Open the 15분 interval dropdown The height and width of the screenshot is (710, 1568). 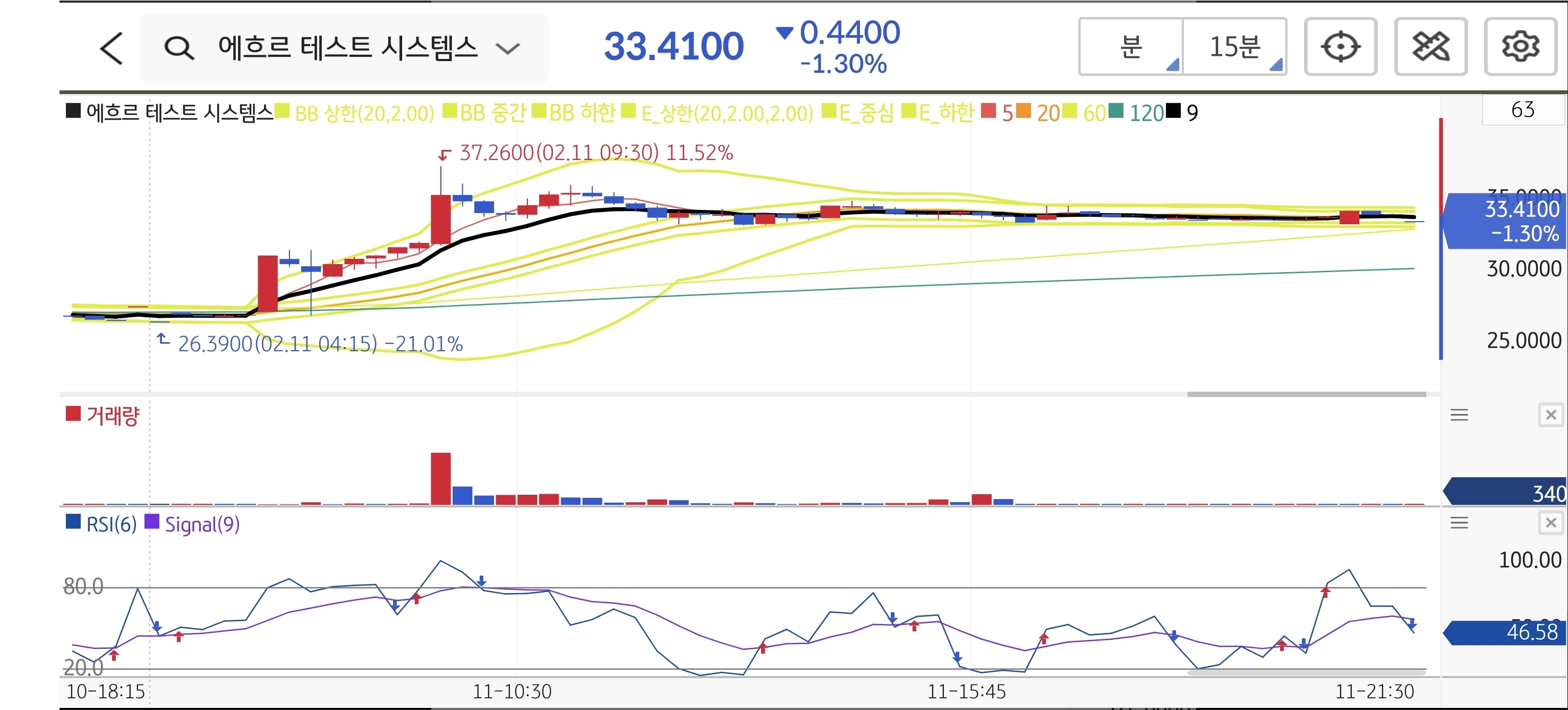pos(1234,47)
